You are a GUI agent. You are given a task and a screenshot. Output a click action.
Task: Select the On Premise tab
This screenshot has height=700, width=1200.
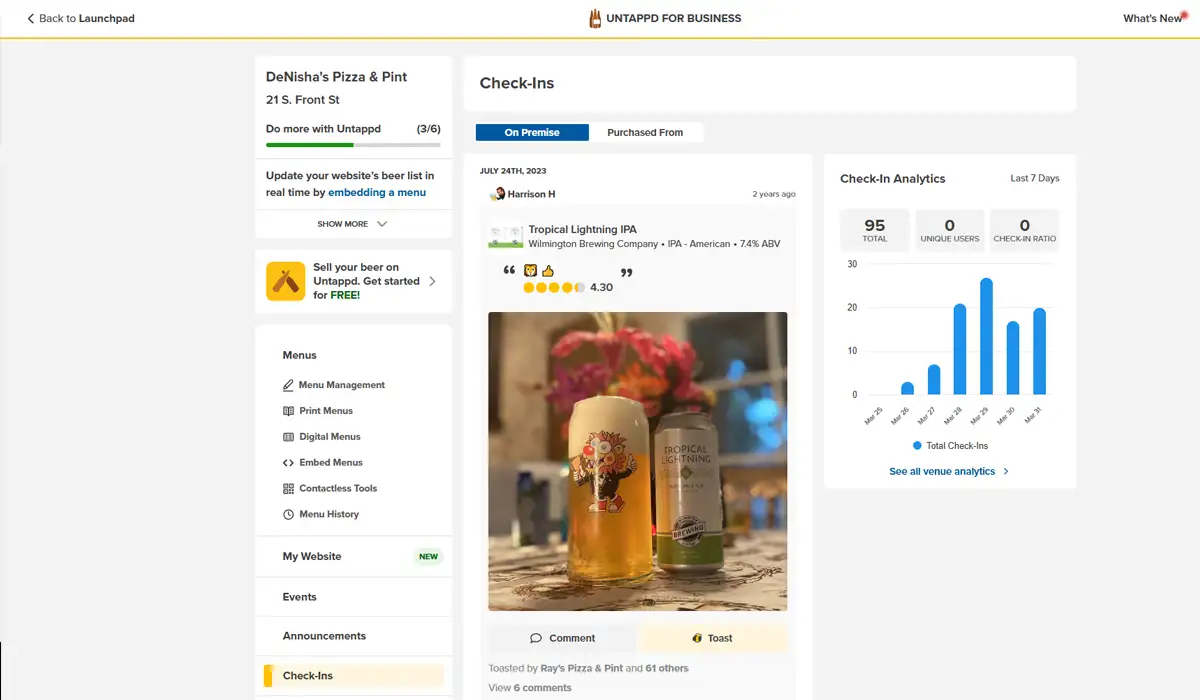[x=532, y=131]
